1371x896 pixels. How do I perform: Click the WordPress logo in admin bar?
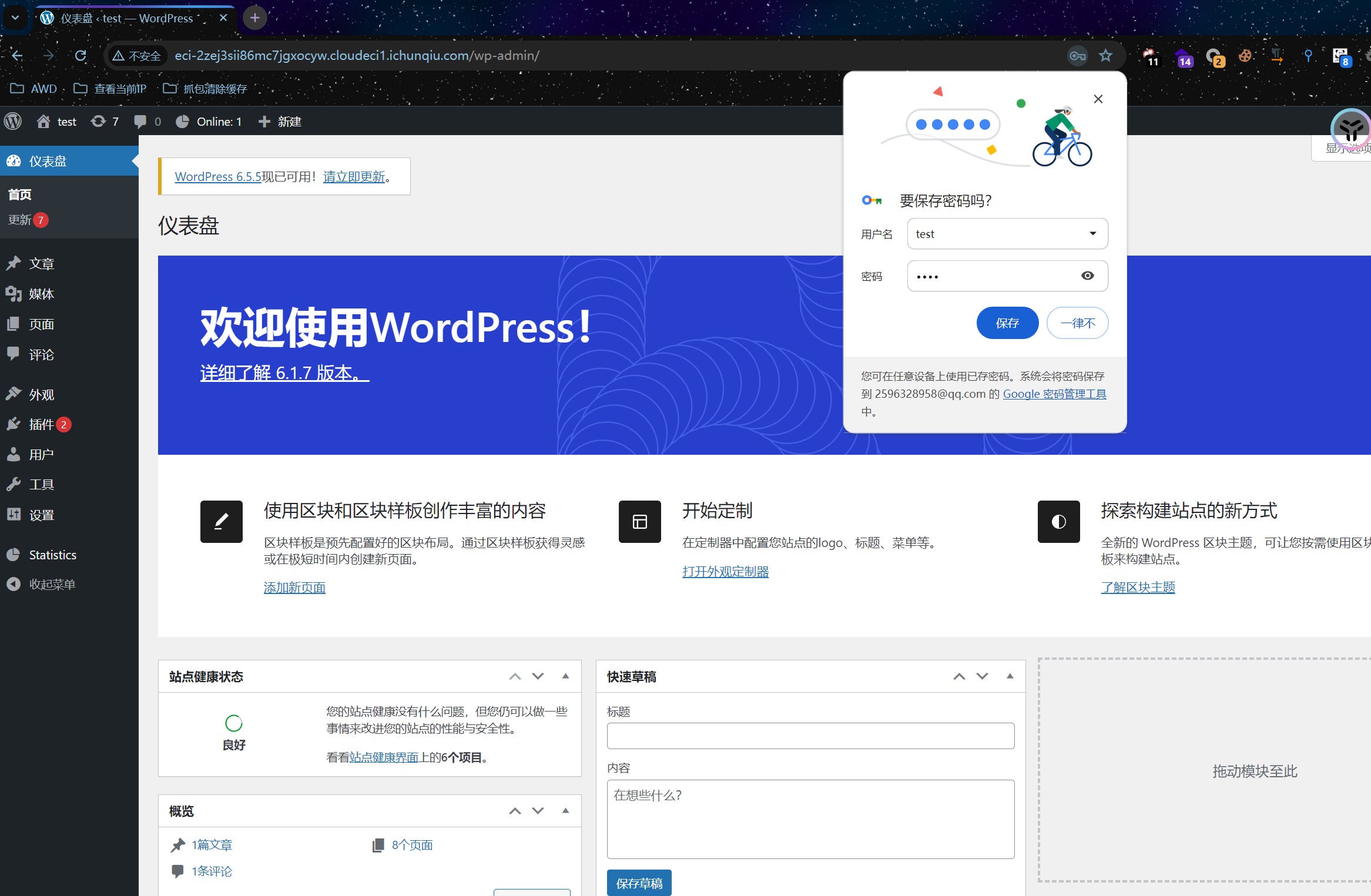[x=13, y=122]
